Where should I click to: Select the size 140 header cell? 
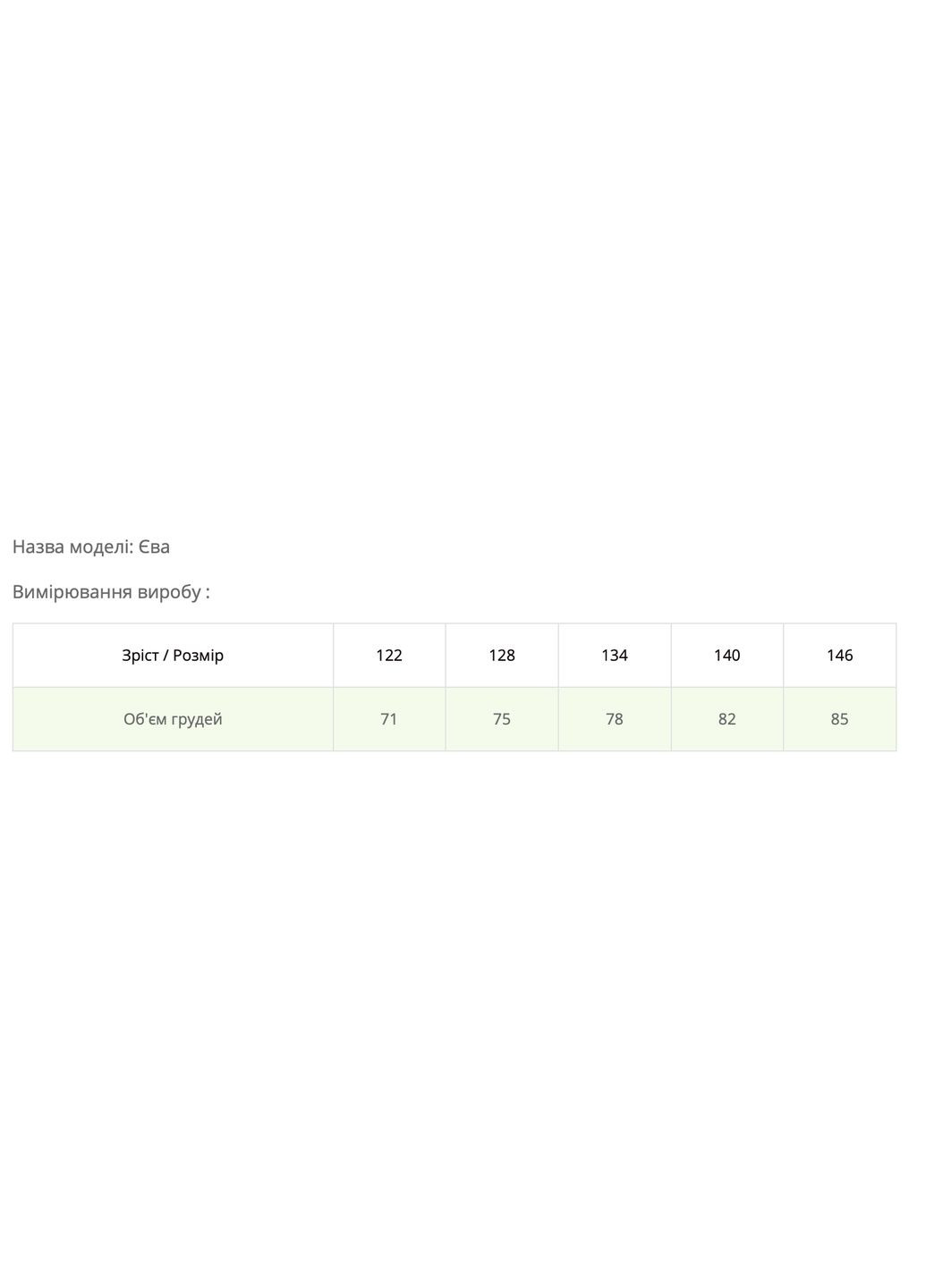727,656
